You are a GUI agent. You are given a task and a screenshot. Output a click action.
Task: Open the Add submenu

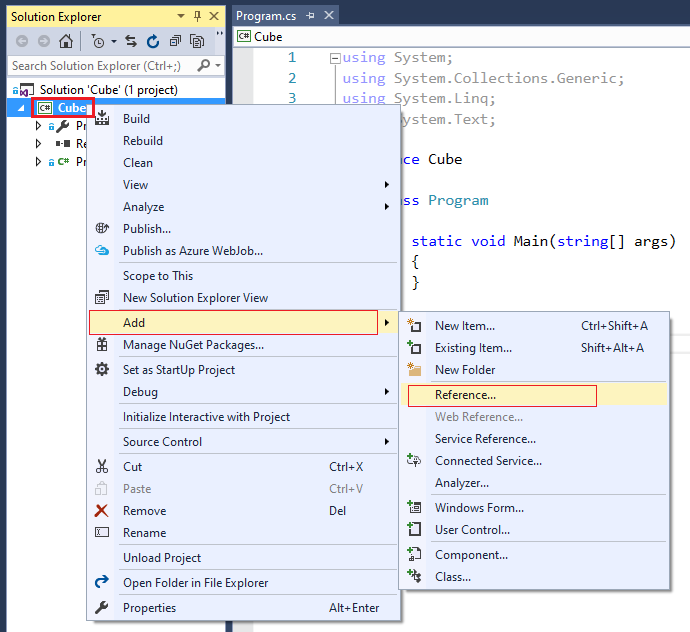244,323
